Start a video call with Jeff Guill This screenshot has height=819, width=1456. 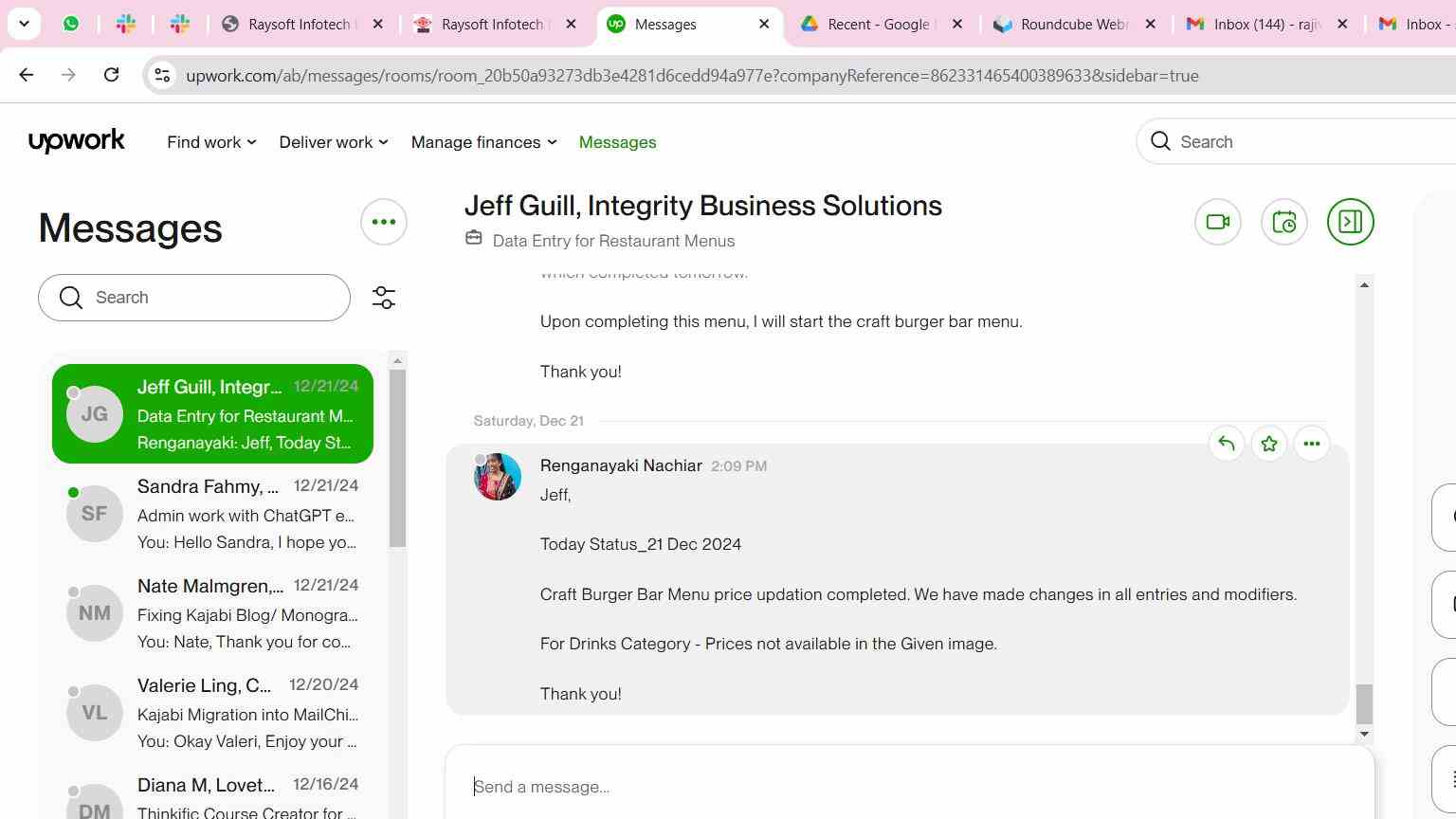click(1217, 222)
